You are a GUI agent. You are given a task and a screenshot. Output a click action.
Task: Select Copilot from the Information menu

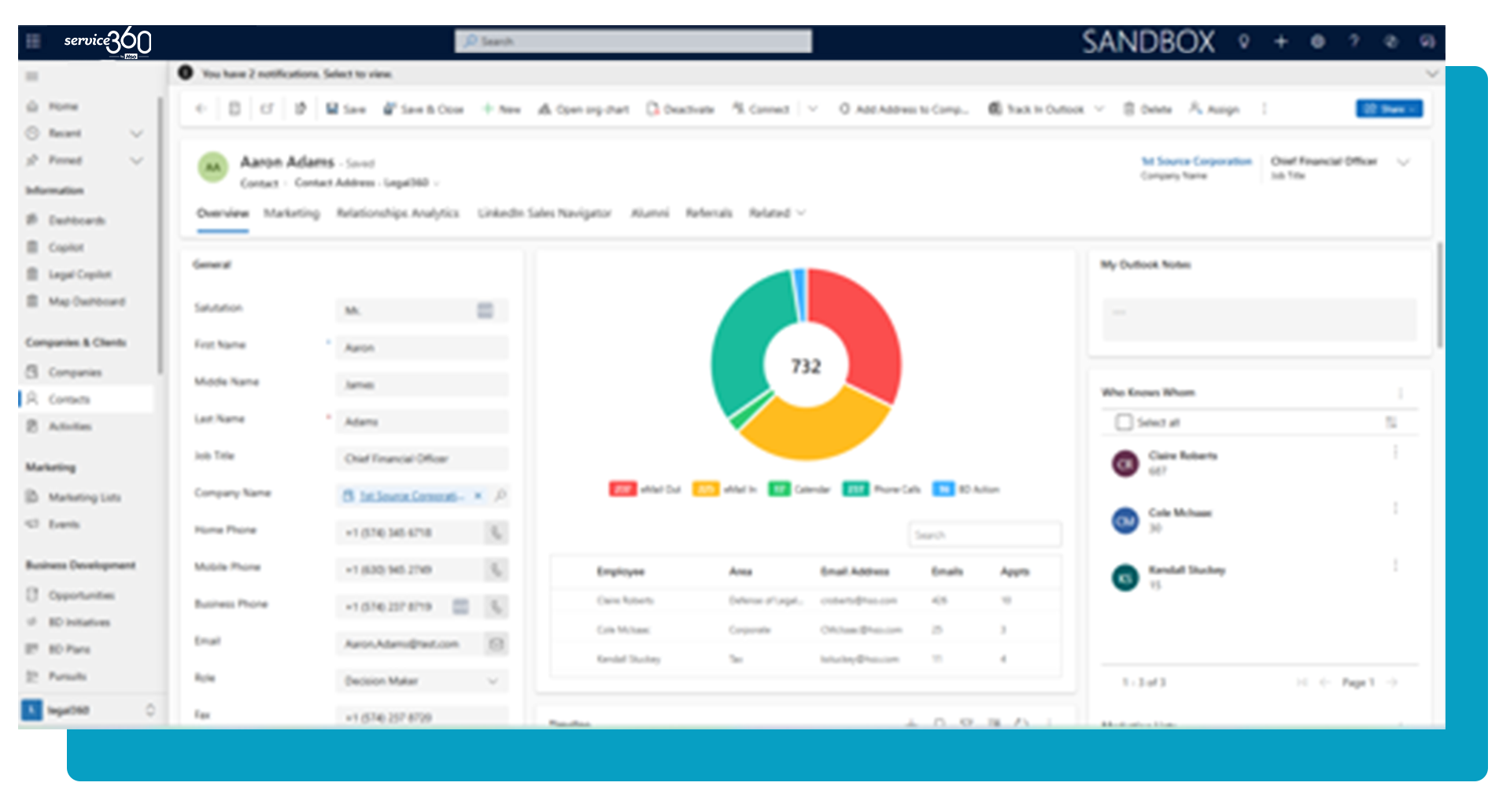tap(68, 247)
